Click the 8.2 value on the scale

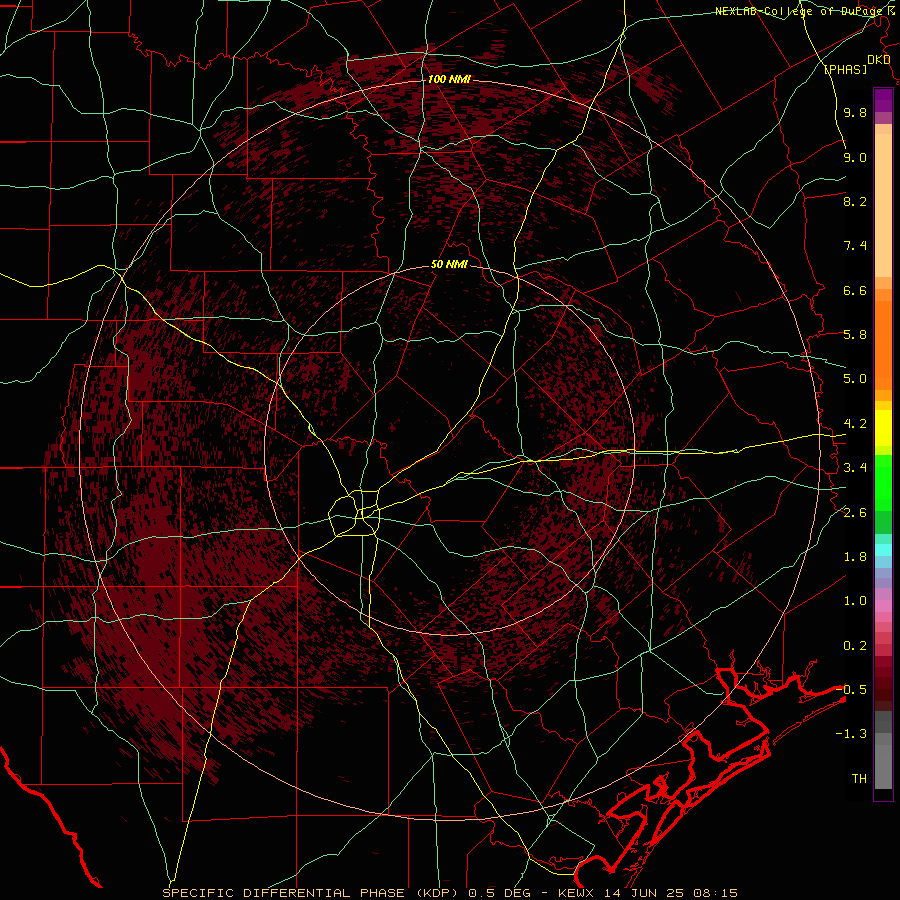coord(855,201)
